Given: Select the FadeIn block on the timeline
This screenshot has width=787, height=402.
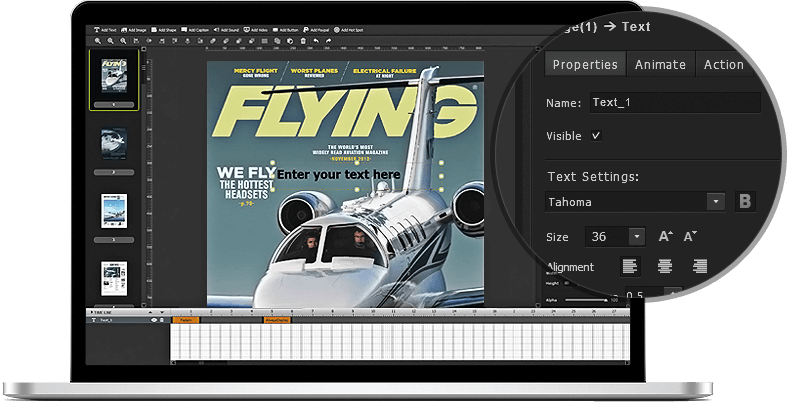Looking at the screenshot, I should [x=186, y=320].
